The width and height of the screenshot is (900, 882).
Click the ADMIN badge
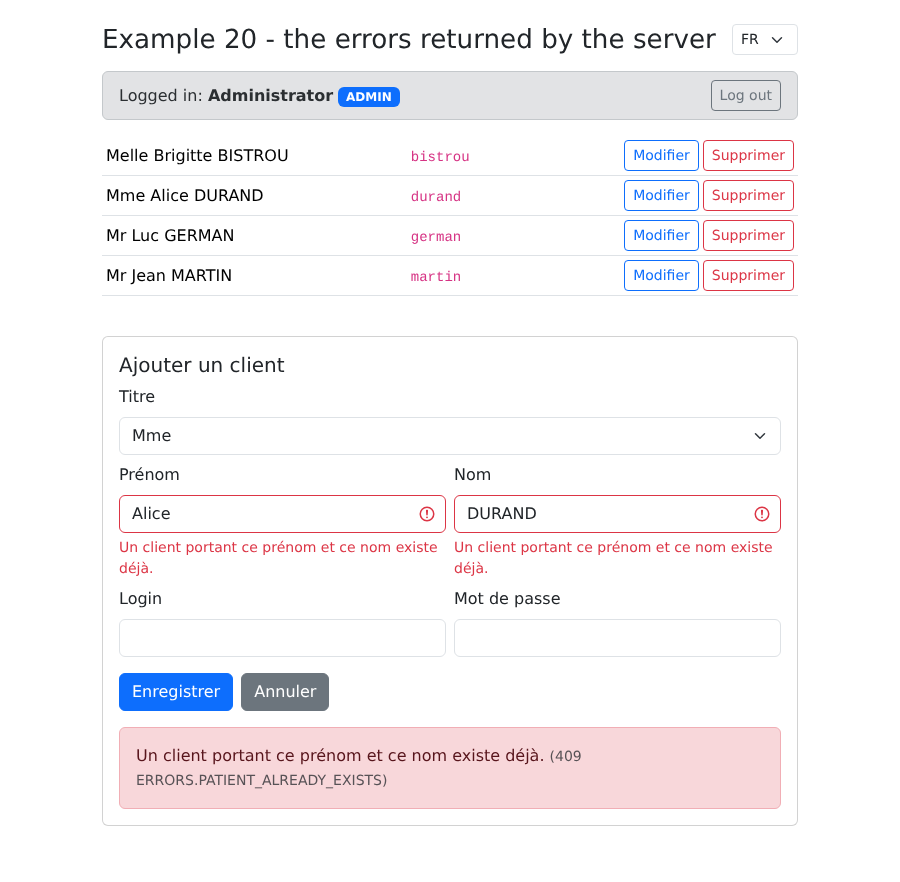pos(368,96)
